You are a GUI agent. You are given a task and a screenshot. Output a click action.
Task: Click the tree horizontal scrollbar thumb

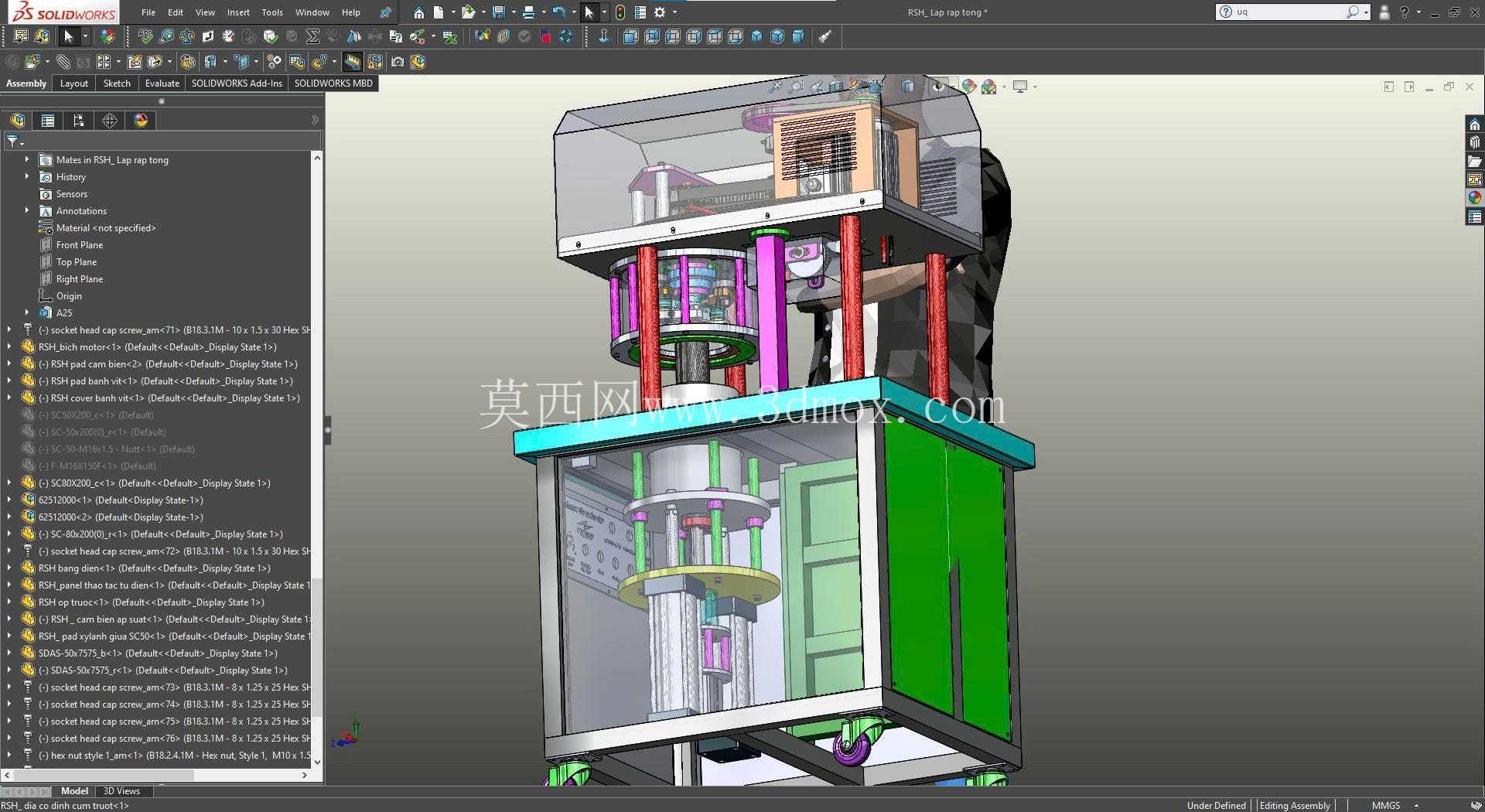103,775
